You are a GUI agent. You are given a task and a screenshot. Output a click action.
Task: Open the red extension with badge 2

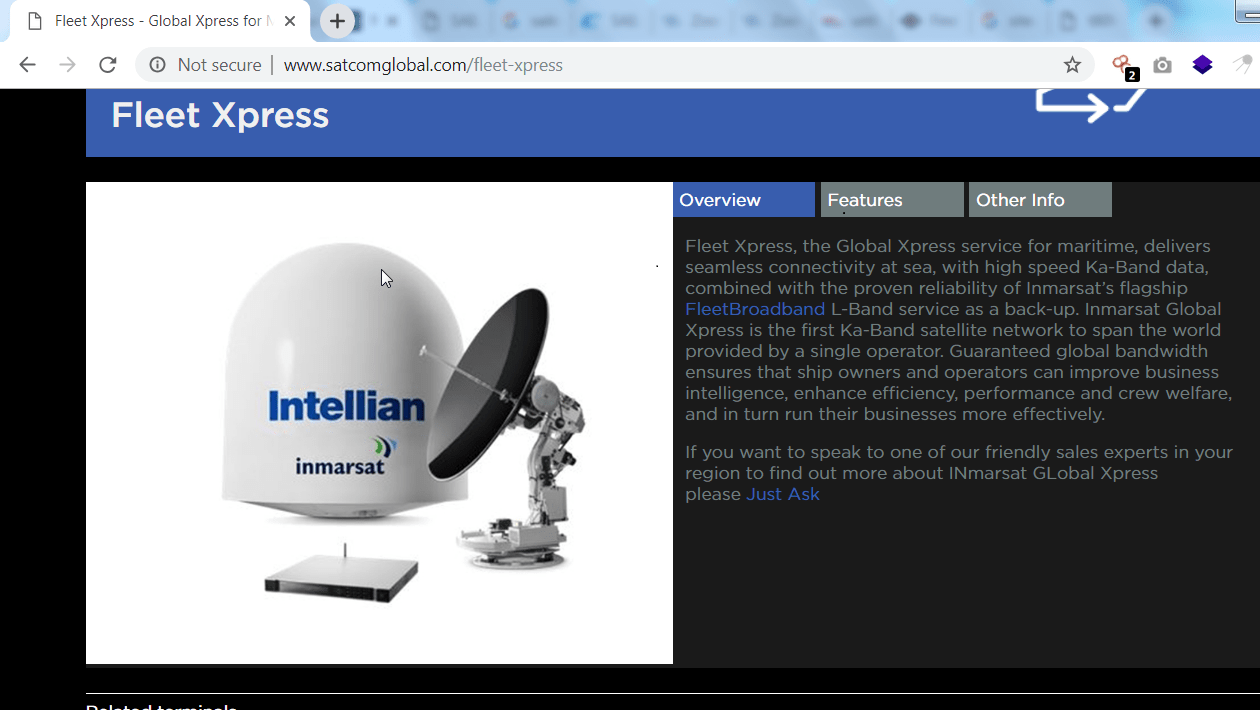click(1122, 65)
